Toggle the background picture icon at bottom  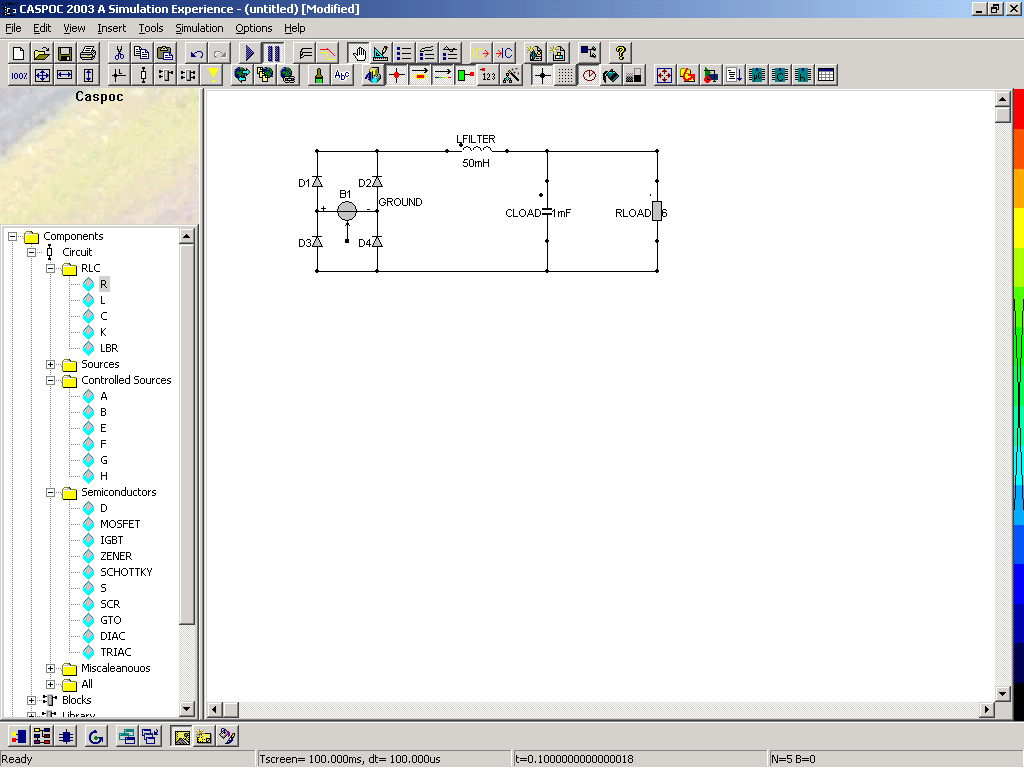tap(182, 737)
